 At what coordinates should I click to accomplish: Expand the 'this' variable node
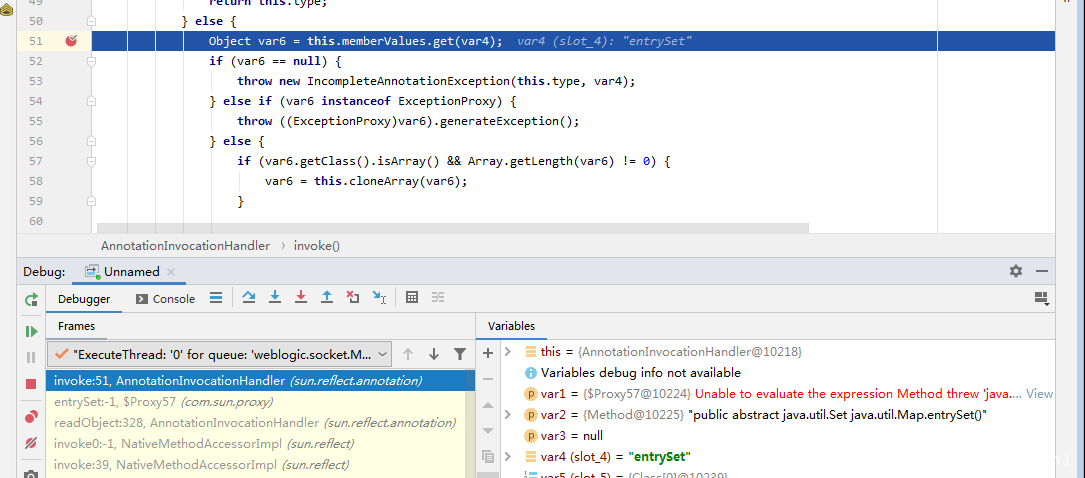(x=508, y=352)
